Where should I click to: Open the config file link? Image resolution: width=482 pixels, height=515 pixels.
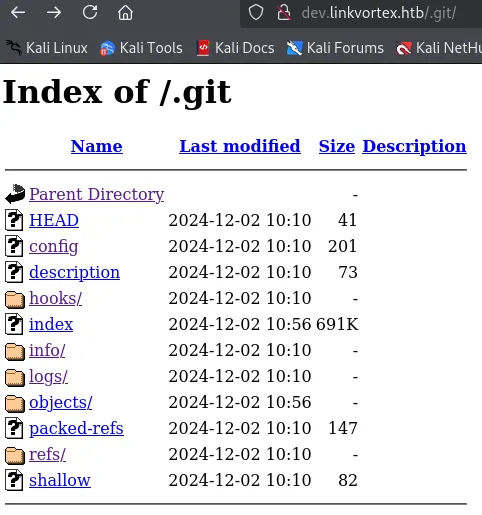click(54, 246)
